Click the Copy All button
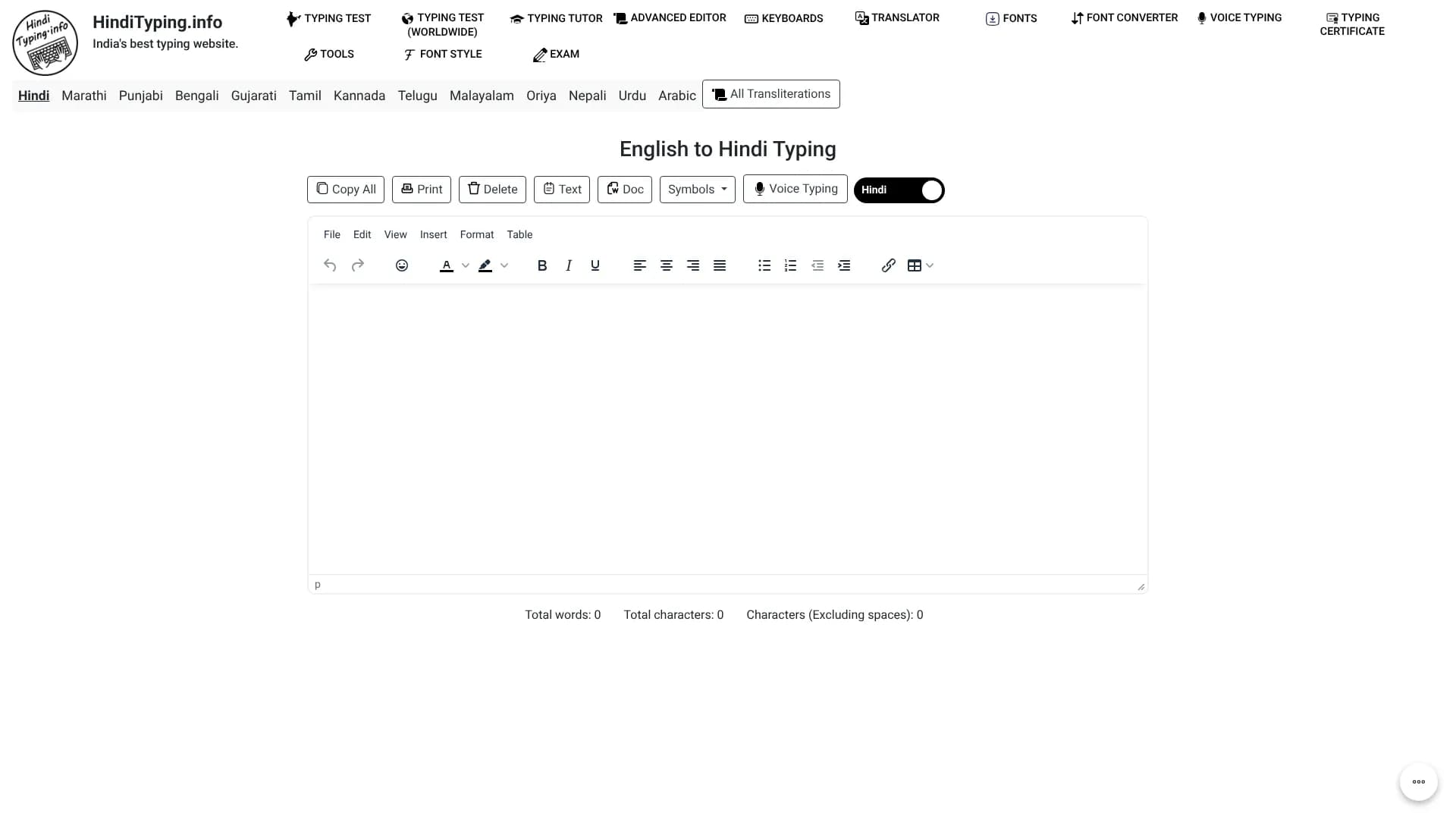The width and height of the screenshot is (1456, 819). [x=345, y=189]
